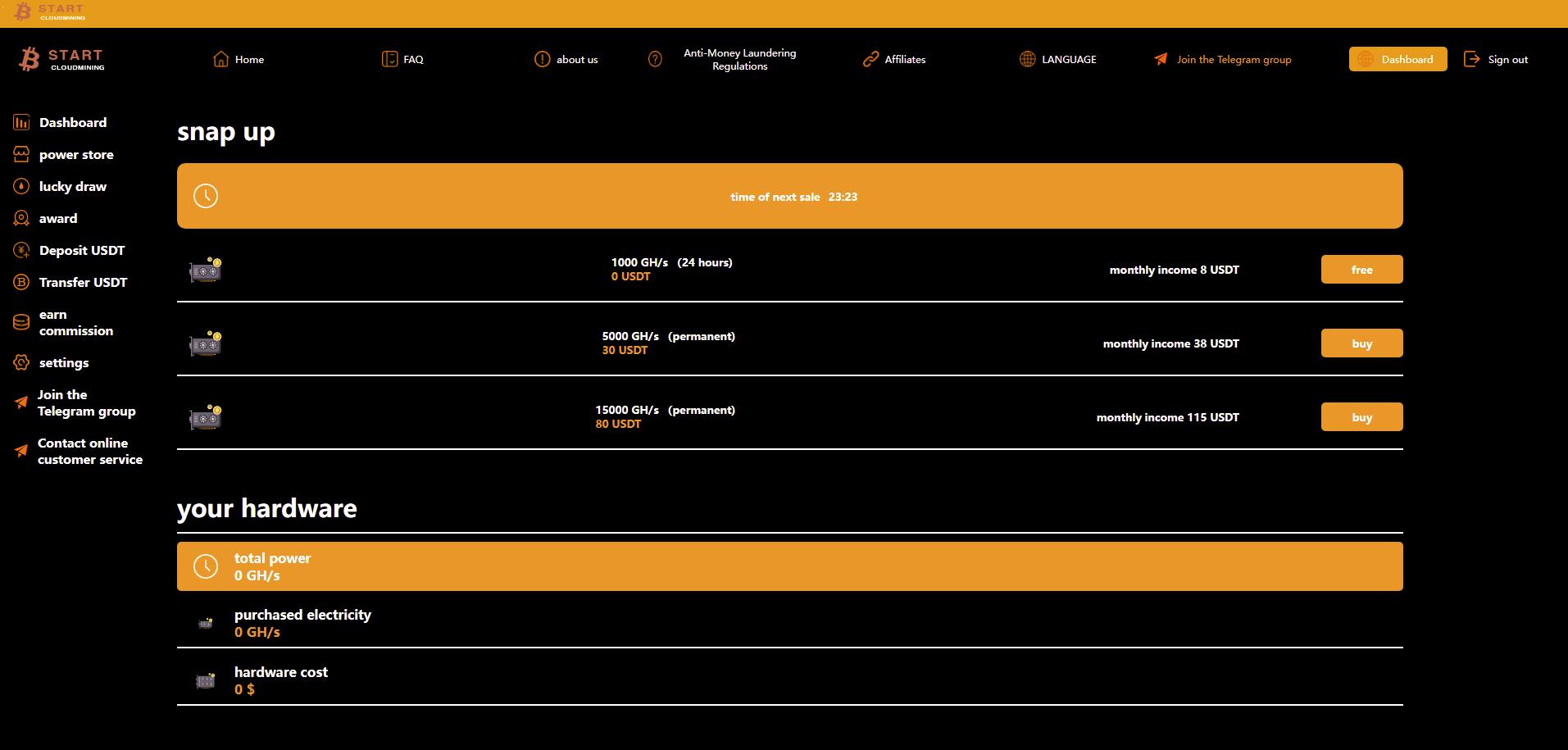The image size is (1568, 750).
Task: Click the settings gear icon in sidebar
Action: (x=21, y=363)
